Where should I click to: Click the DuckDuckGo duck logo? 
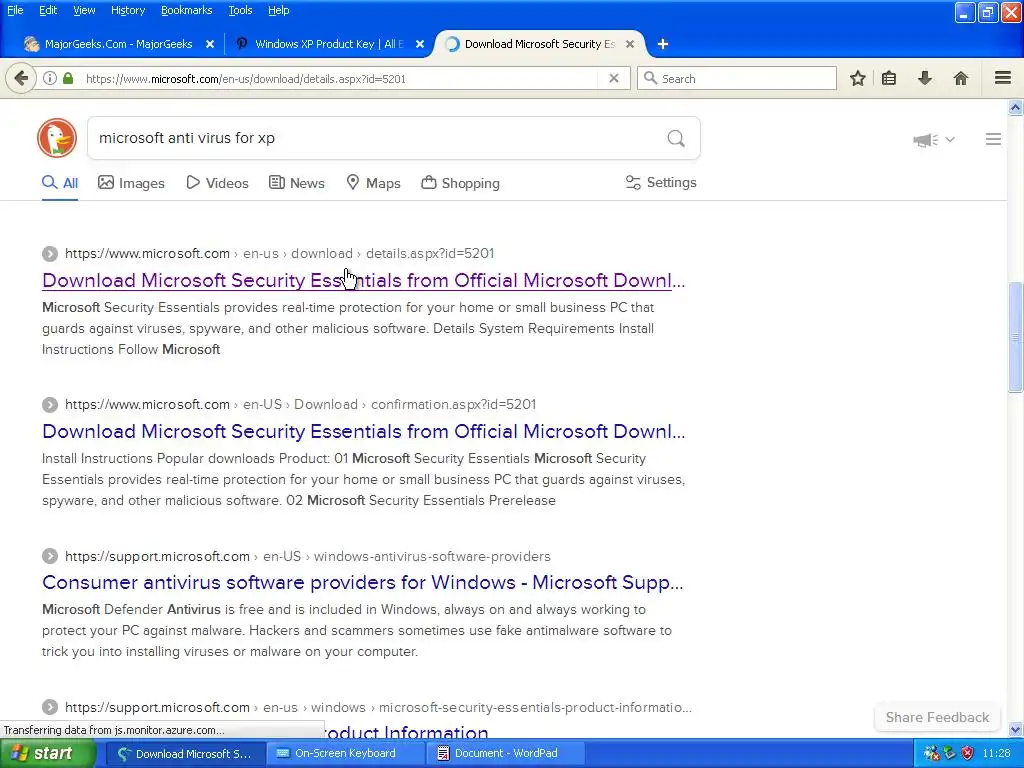click(x=57, y=138)
